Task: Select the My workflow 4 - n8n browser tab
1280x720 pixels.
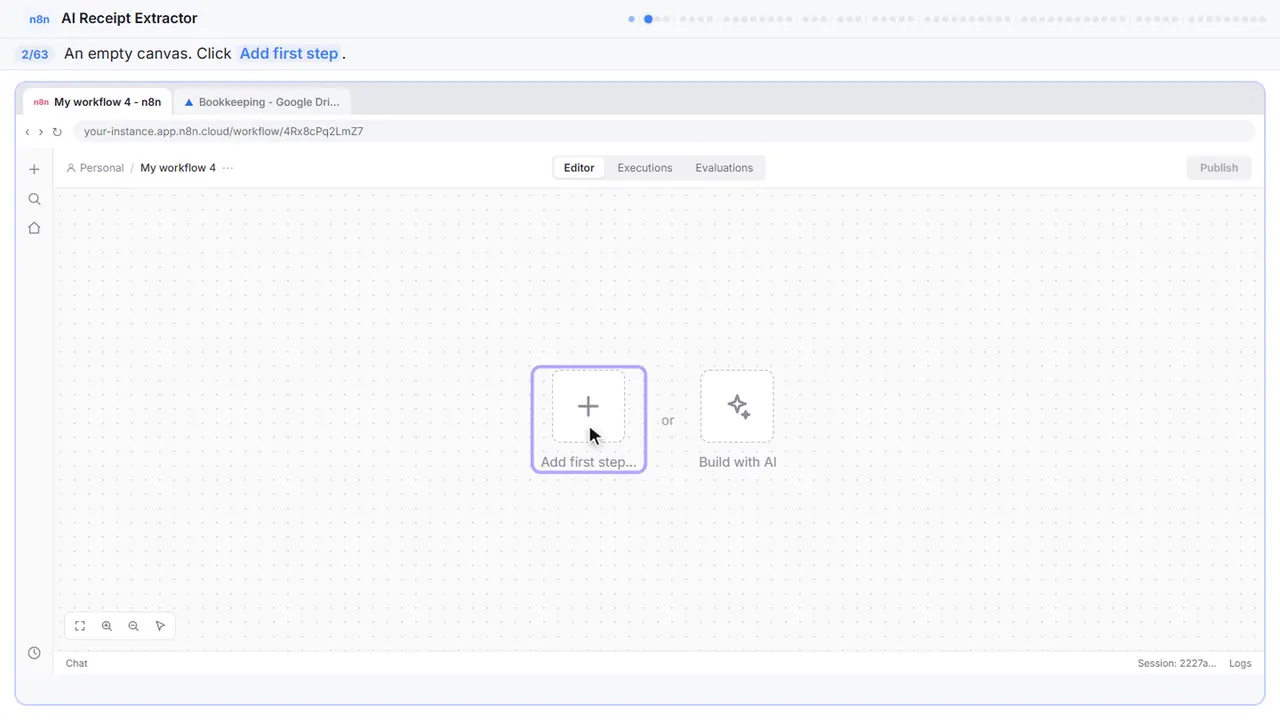Action: tap(97, 102)
